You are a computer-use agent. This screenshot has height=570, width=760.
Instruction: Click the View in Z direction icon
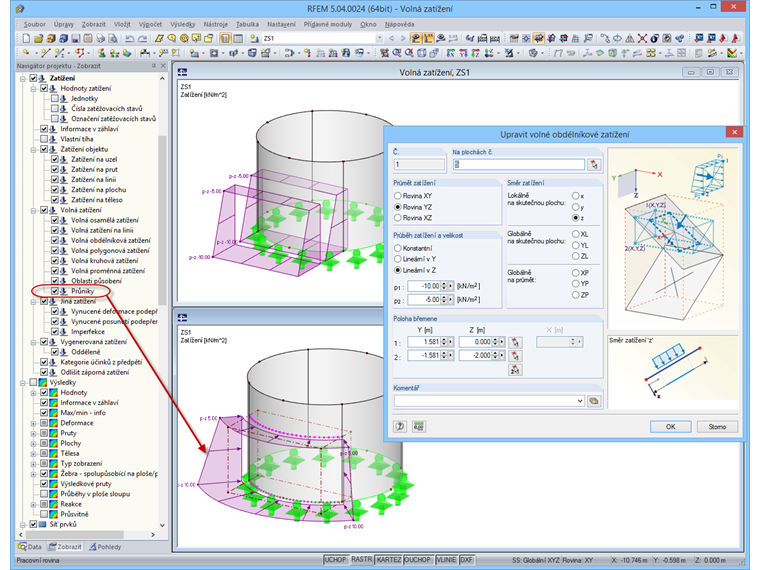pos(476,53)
